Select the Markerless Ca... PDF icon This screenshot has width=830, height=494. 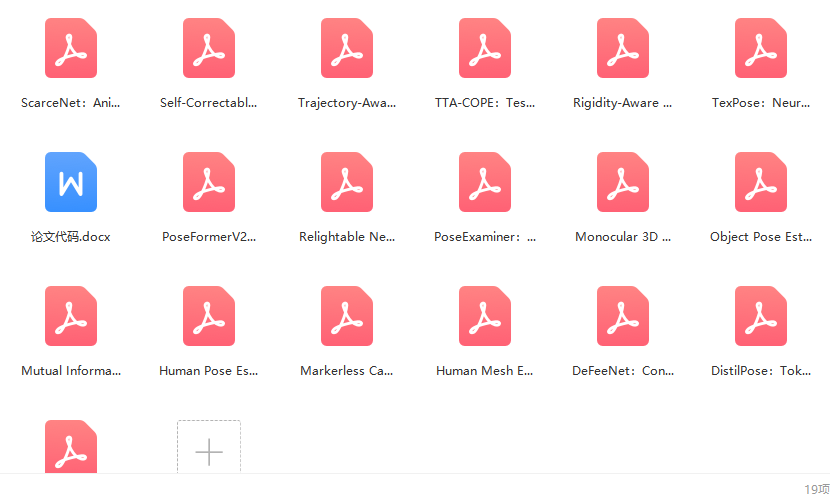click(347, 316)
